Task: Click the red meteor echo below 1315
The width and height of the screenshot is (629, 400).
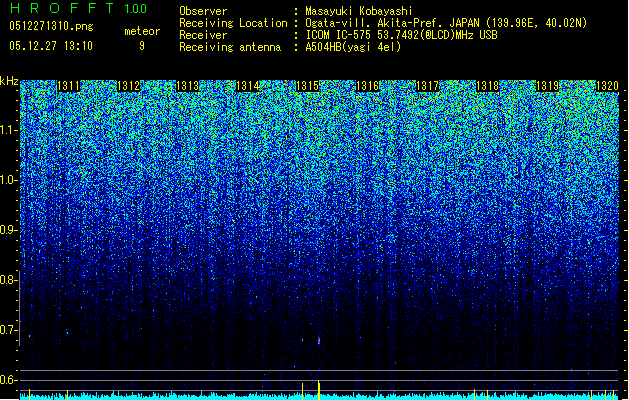Action: click(x=319, y=341)
